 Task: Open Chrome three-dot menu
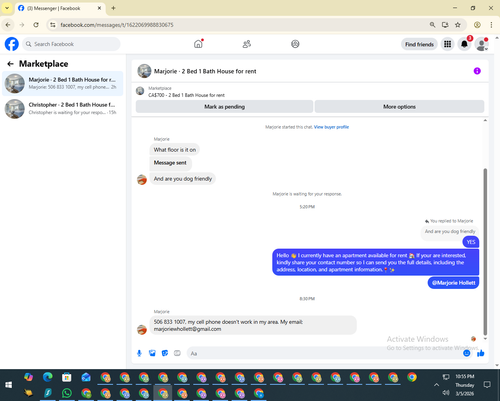pos(491,25)
